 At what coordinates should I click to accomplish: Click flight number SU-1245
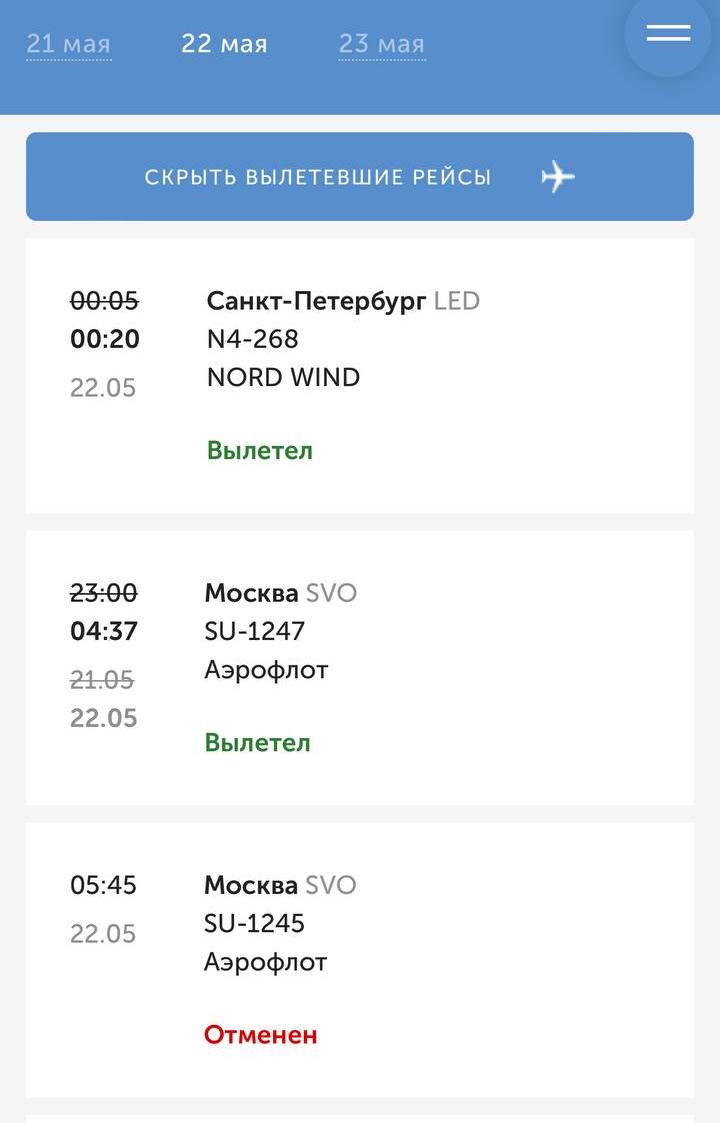(254, 923)
